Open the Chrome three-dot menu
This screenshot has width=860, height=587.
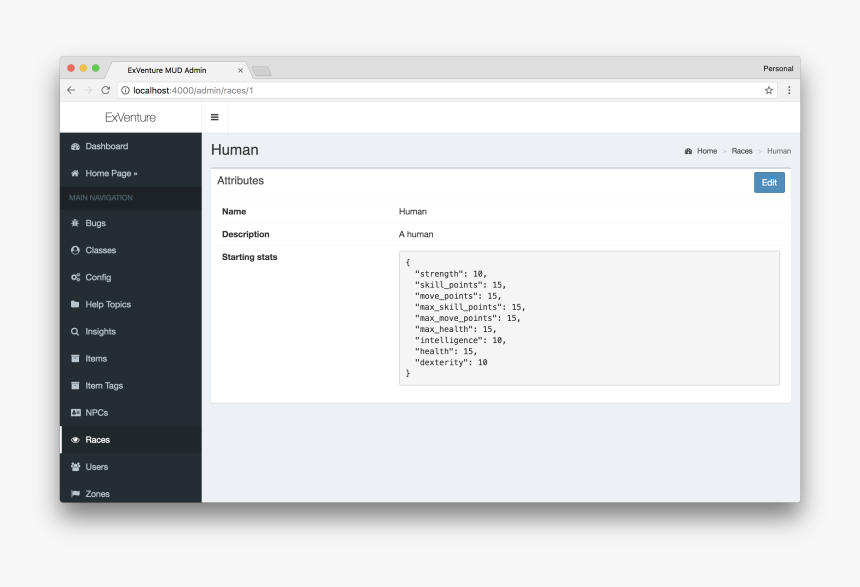(789, 90)
